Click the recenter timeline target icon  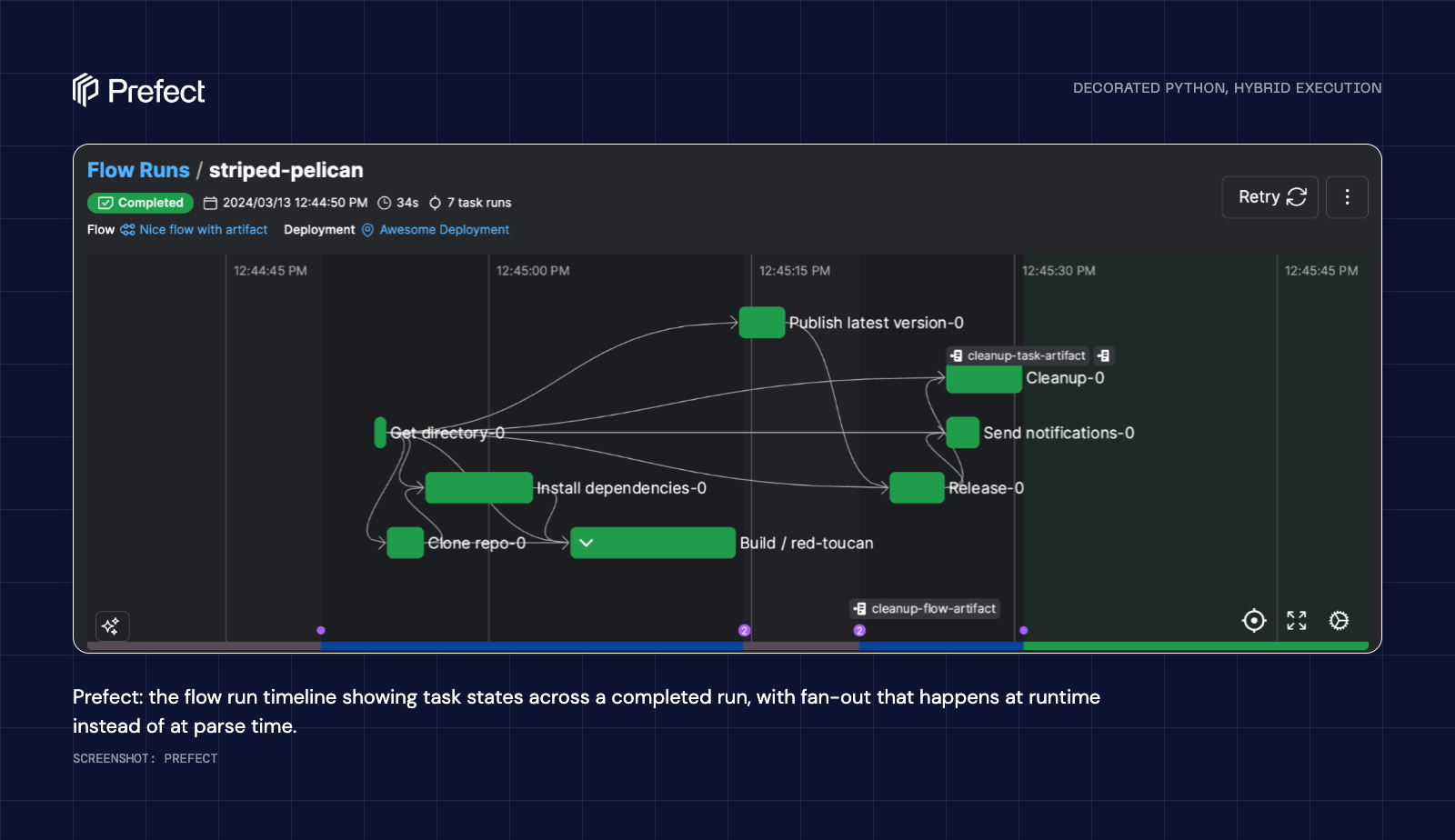point(1254,620)
